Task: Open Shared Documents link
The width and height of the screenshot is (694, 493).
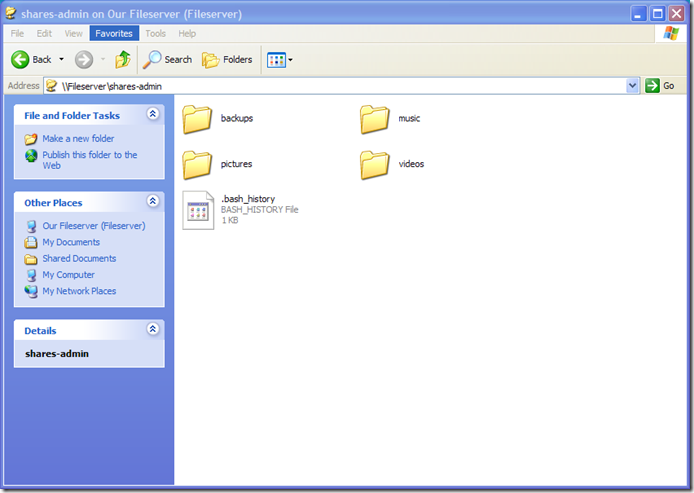Action: click(79, 258)
